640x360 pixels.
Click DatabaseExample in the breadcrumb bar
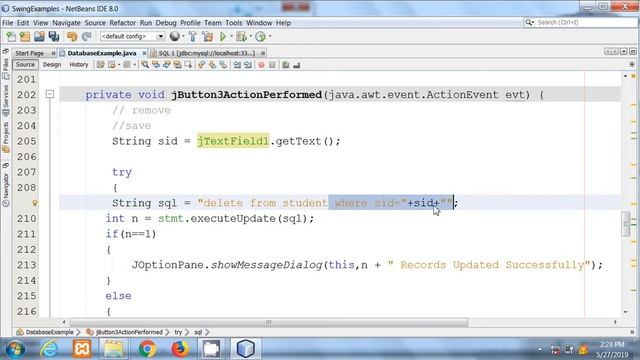(x=49, y=332)
